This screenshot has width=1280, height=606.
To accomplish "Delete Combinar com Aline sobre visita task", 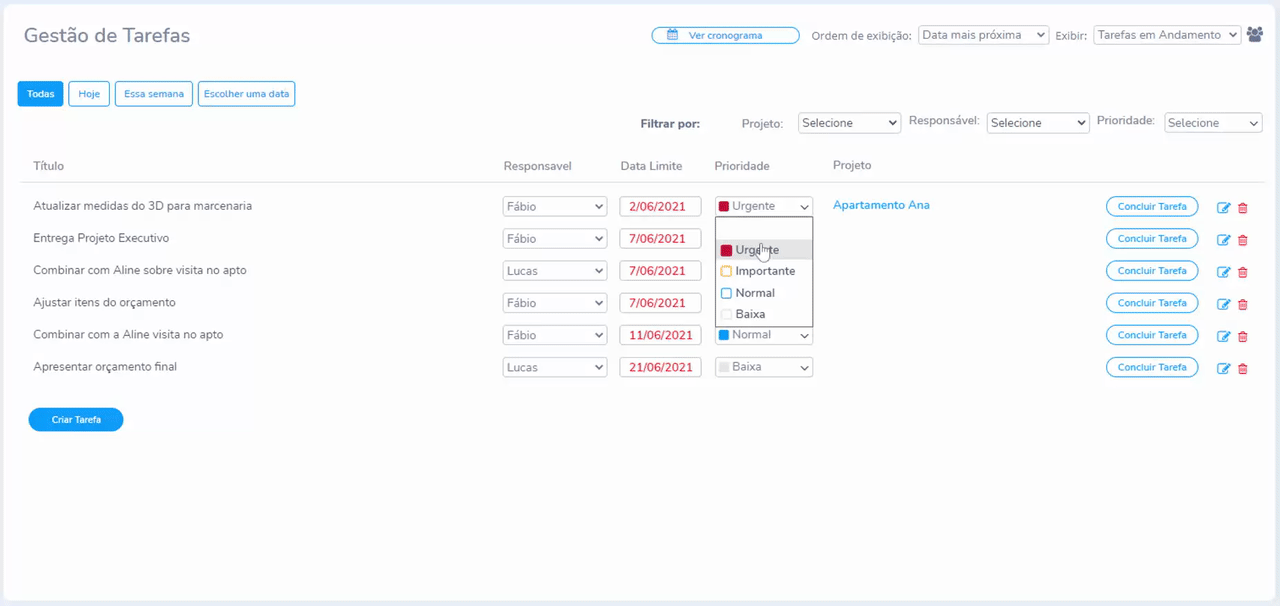I will point(1243,272).
